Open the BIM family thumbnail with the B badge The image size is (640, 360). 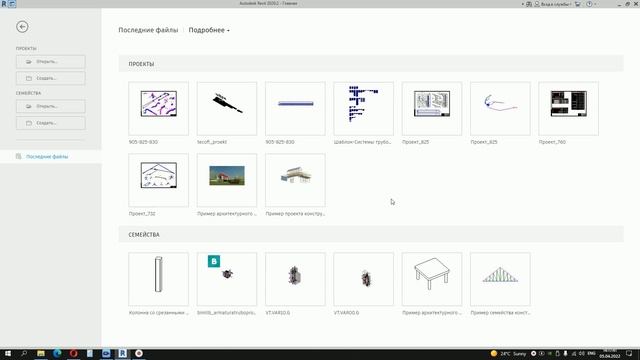(x=227, y=279)
